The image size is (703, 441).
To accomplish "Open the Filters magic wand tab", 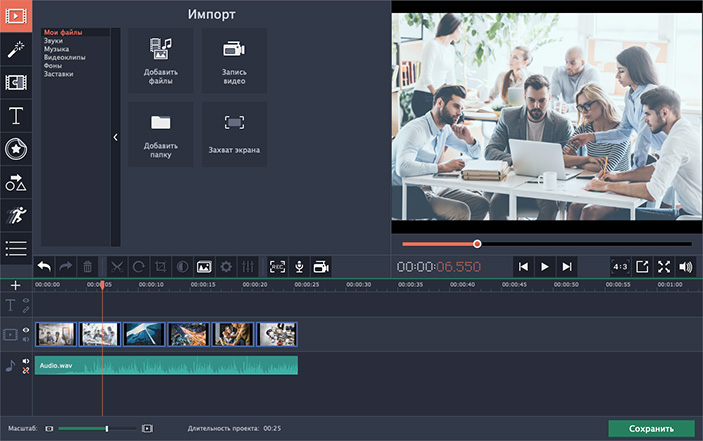I will click(15, 49).
